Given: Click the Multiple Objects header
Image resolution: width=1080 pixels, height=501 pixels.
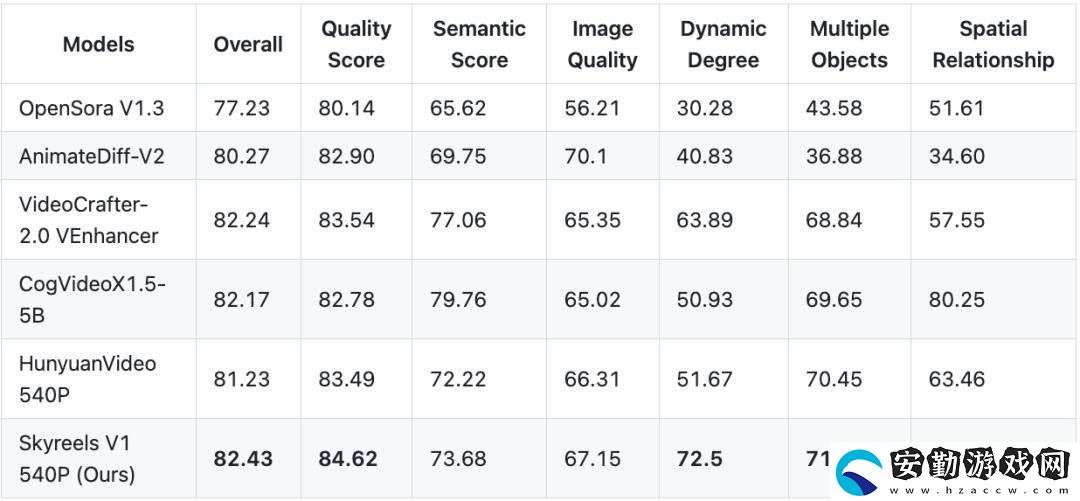Looking at the screenshot, I should tap(849, 44).
